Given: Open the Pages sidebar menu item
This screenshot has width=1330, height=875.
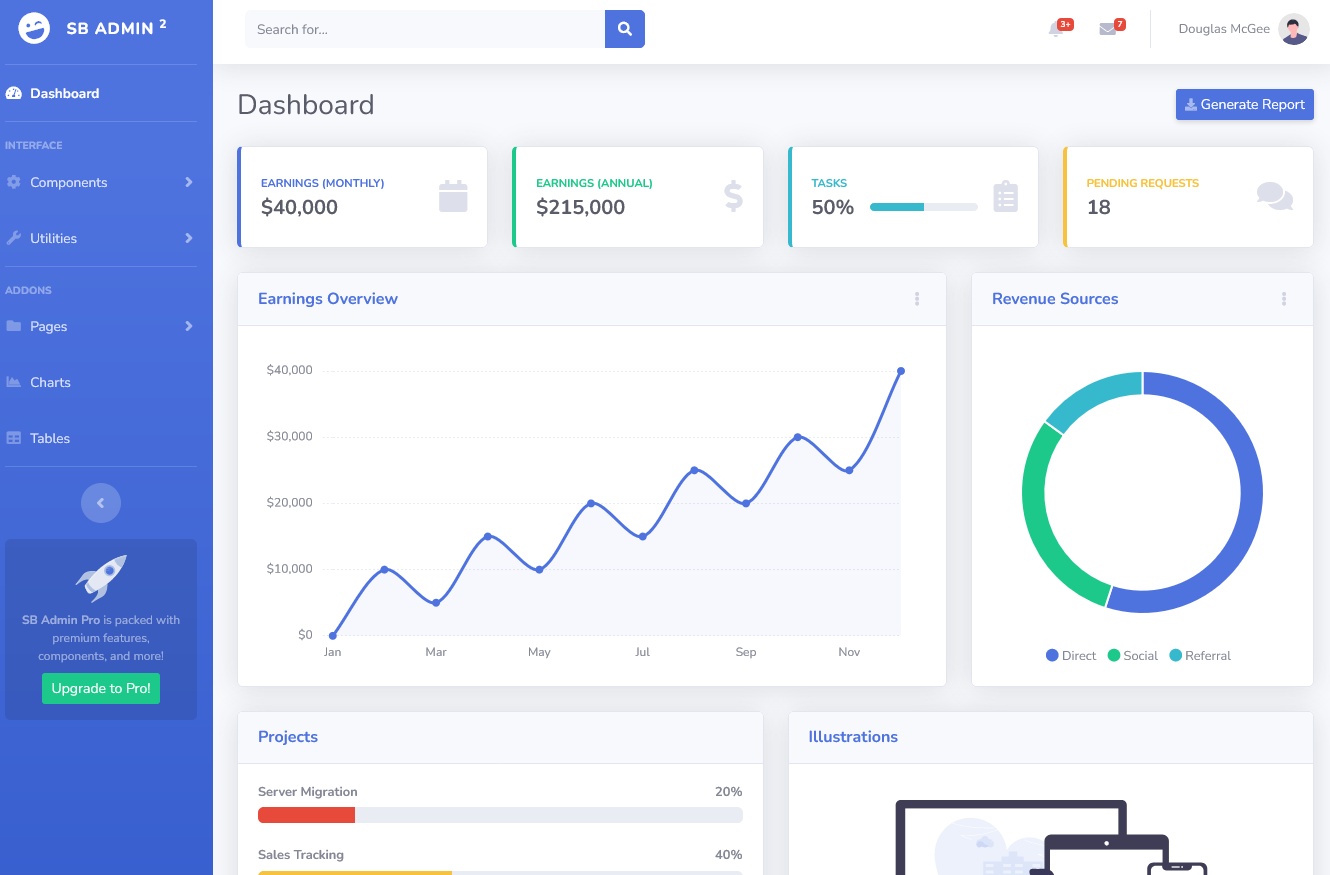Looking at the screenshot, I should coord(101,326).
